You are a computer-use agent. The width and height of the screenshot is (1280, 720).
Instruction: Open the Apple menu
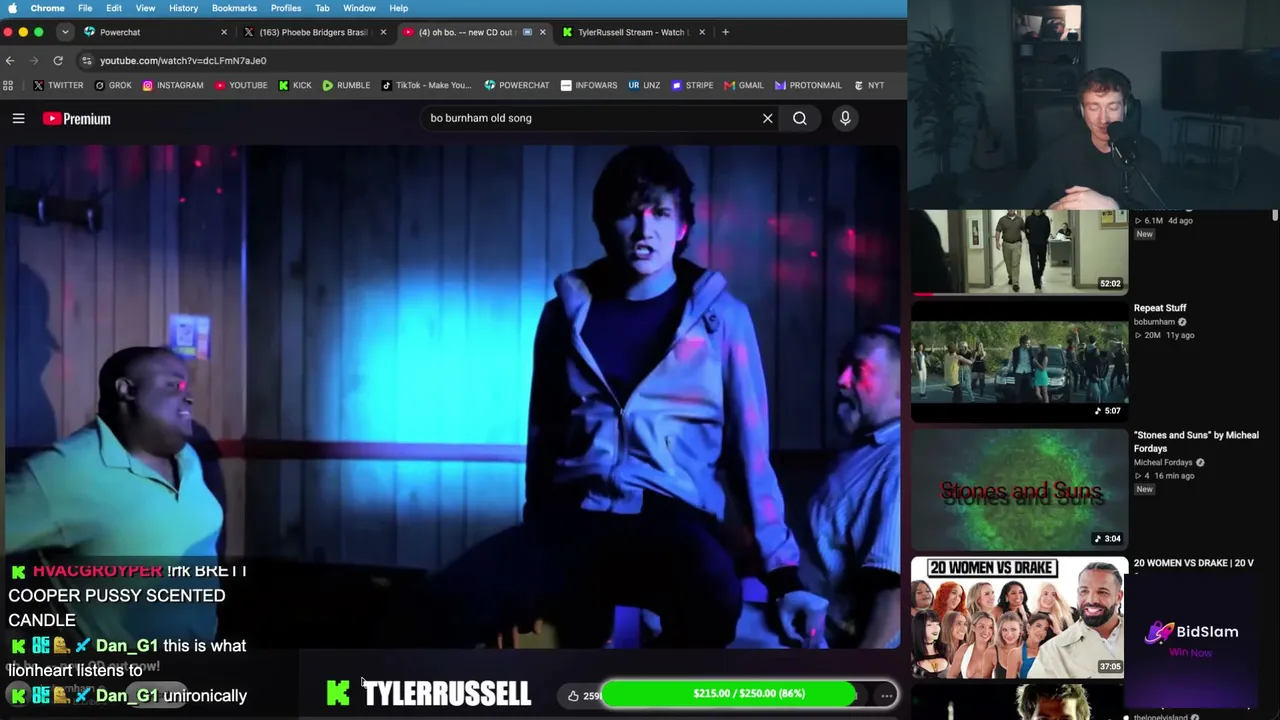[12, 8]
